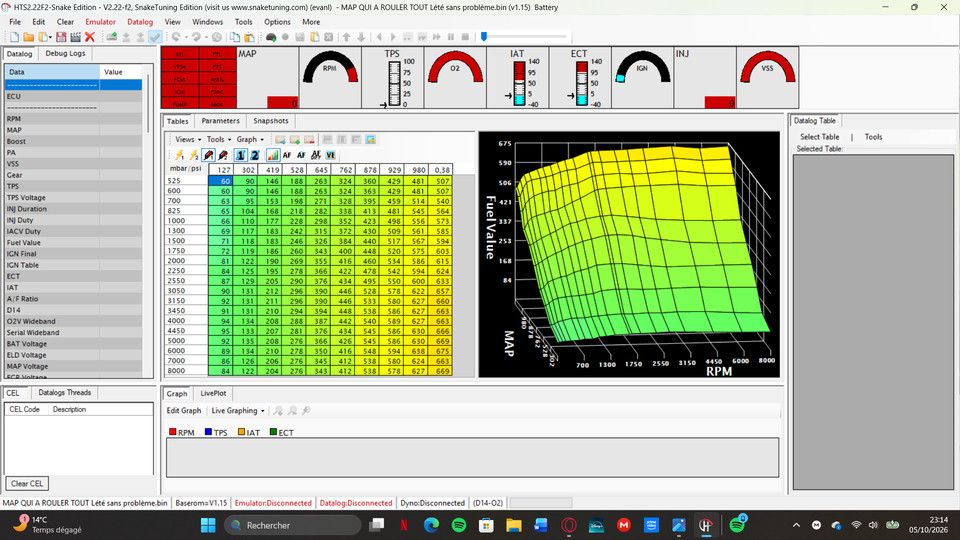Viewport: 960px width, 540px height.
Task: Click the grey record circle icon
Action: (285, 37)
